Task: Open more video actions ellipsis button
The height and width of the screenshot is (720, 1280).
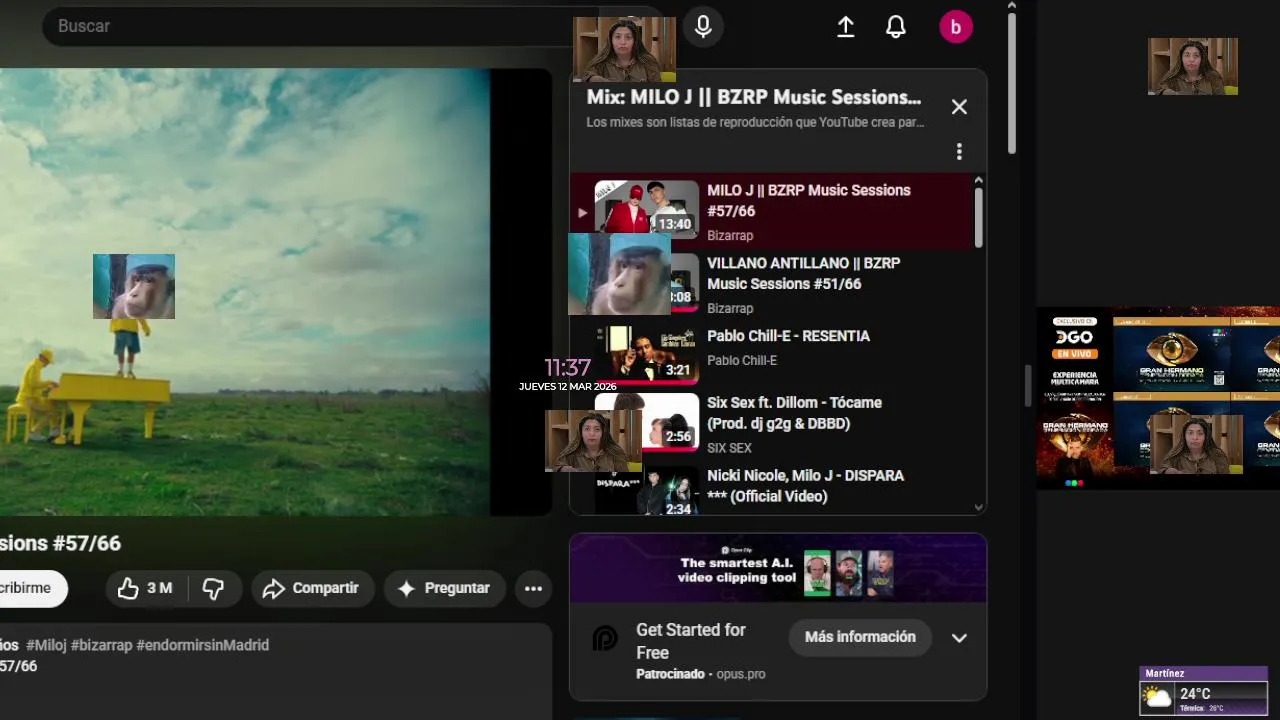Action: [x=534, y=588]
